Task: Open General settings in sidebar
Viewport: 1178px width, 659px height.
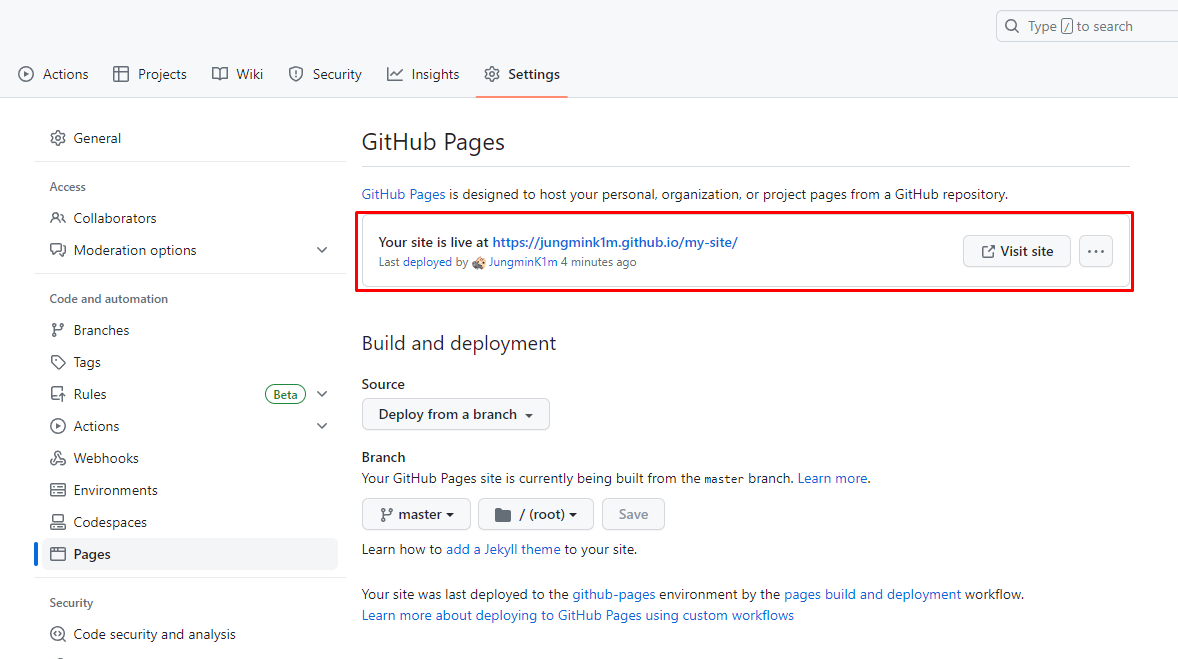Action: coord(190,138)
